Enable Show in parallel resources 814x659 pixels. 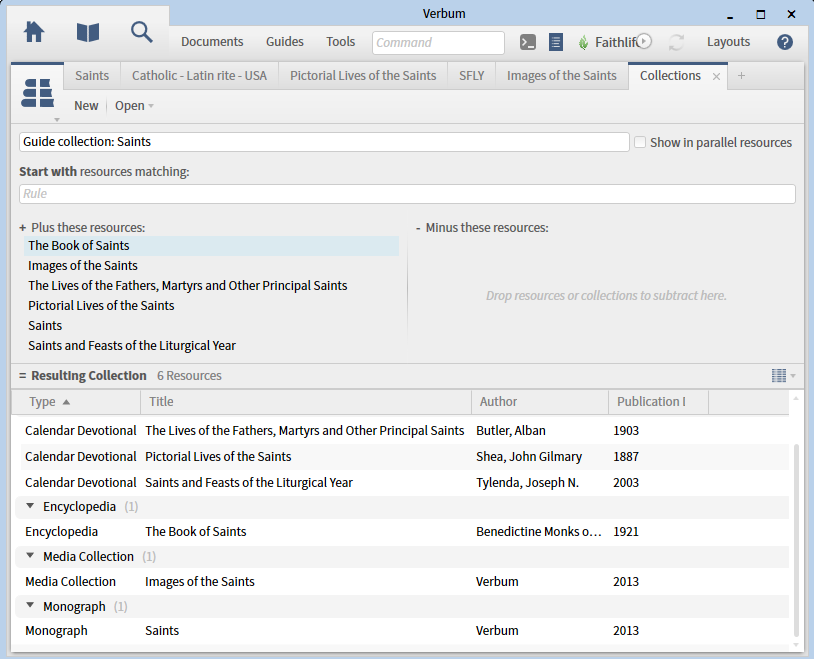coord(640,142)
